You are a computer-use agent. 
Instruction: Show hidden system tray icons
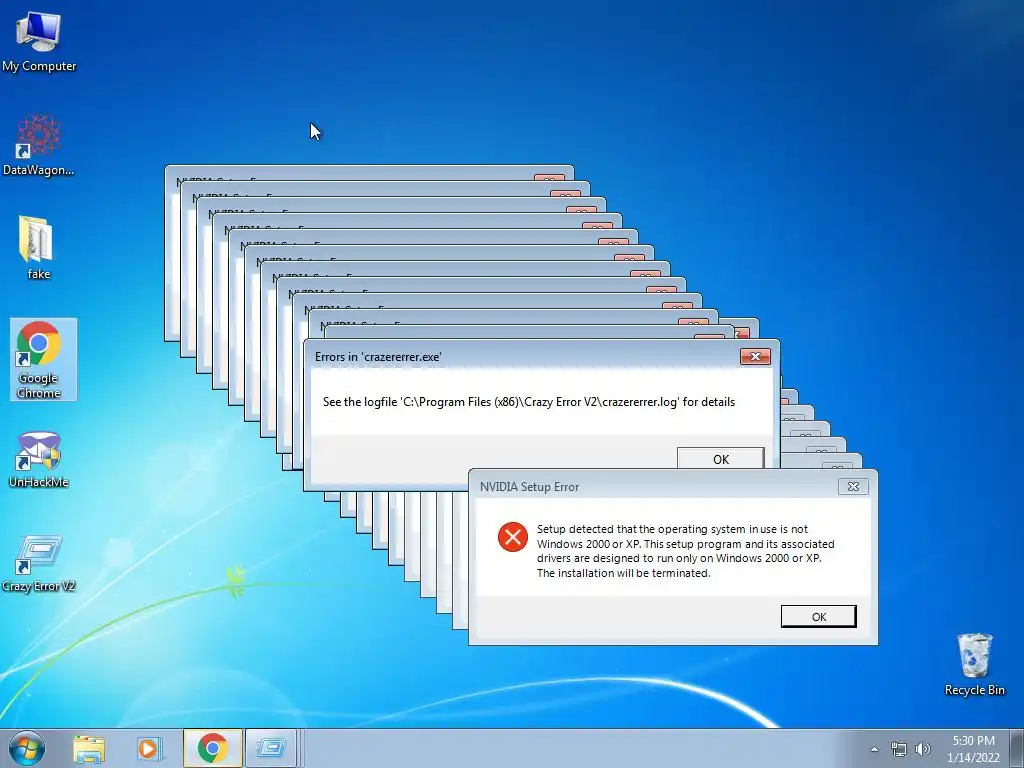pos(874,749)
